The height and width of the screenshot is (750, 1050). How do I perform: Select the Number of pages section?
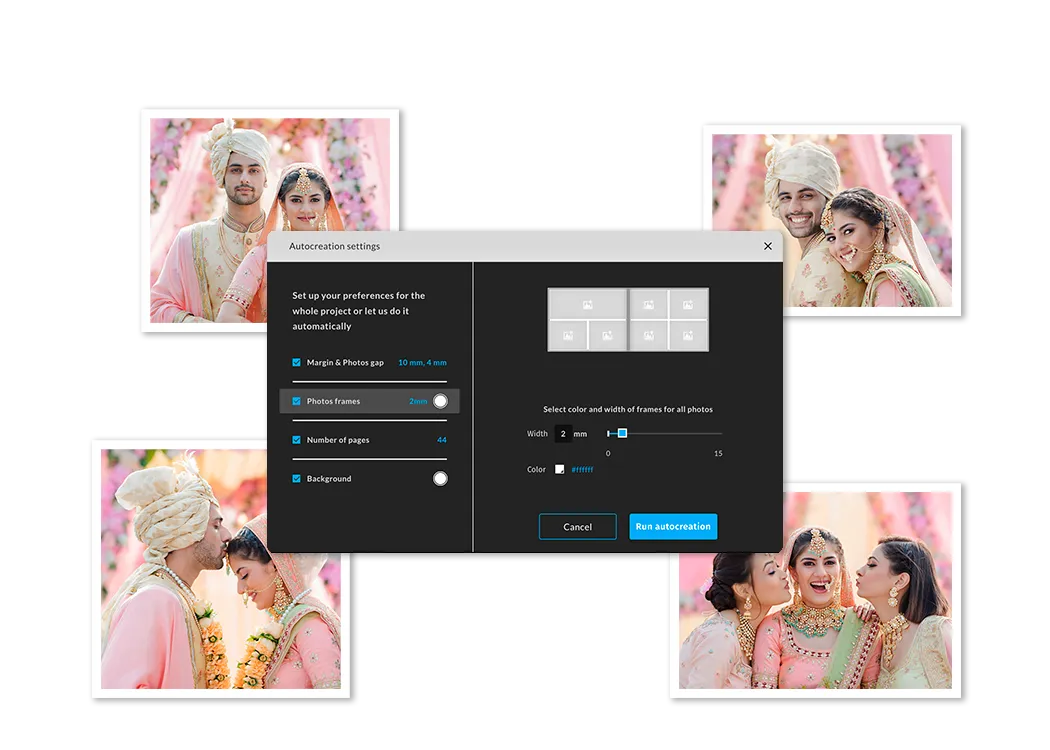point(338,440)
